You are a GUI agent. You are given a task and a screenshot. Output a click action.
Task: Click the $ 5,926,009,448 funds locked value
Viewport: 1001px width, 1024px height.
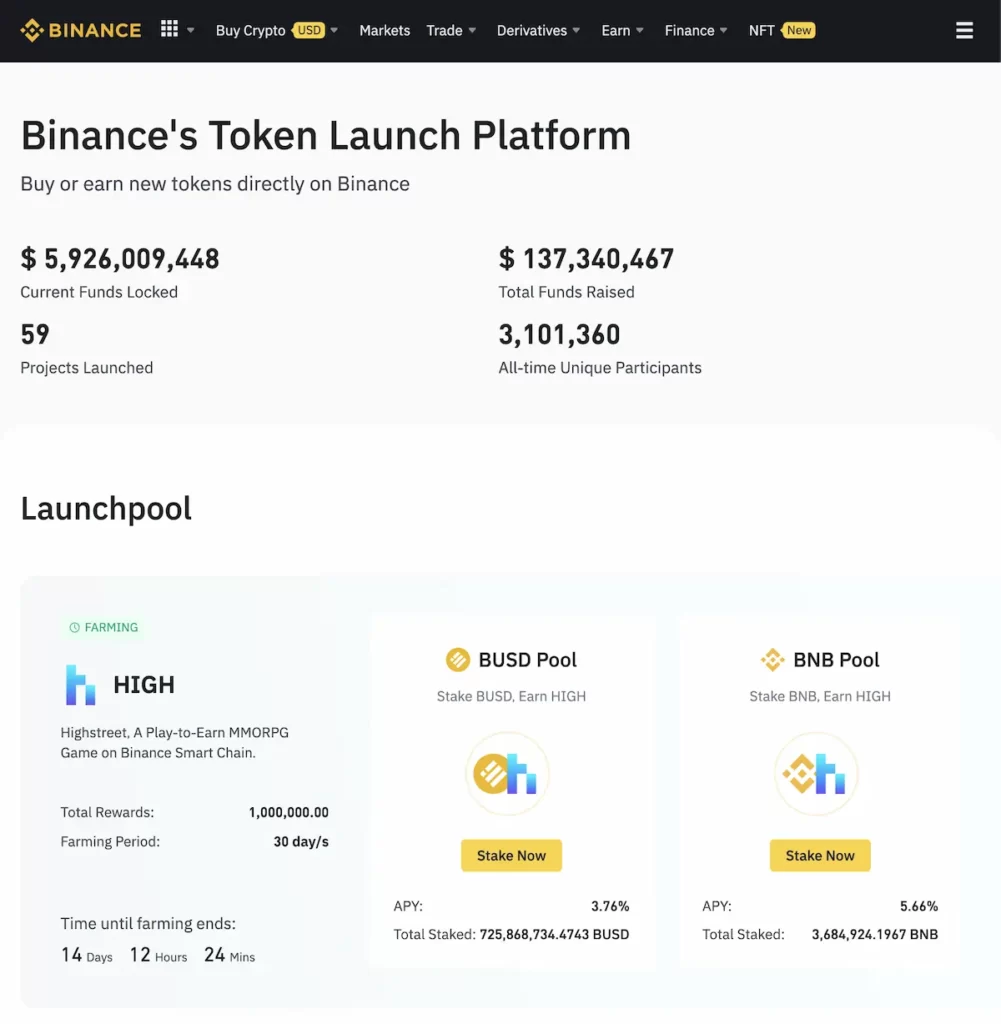(x=120, y=259)
